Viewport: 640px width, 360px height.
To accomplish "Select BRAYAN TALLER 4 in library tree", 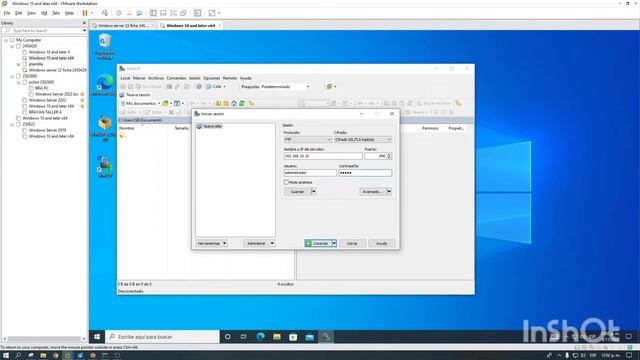I will coord(45,112).
